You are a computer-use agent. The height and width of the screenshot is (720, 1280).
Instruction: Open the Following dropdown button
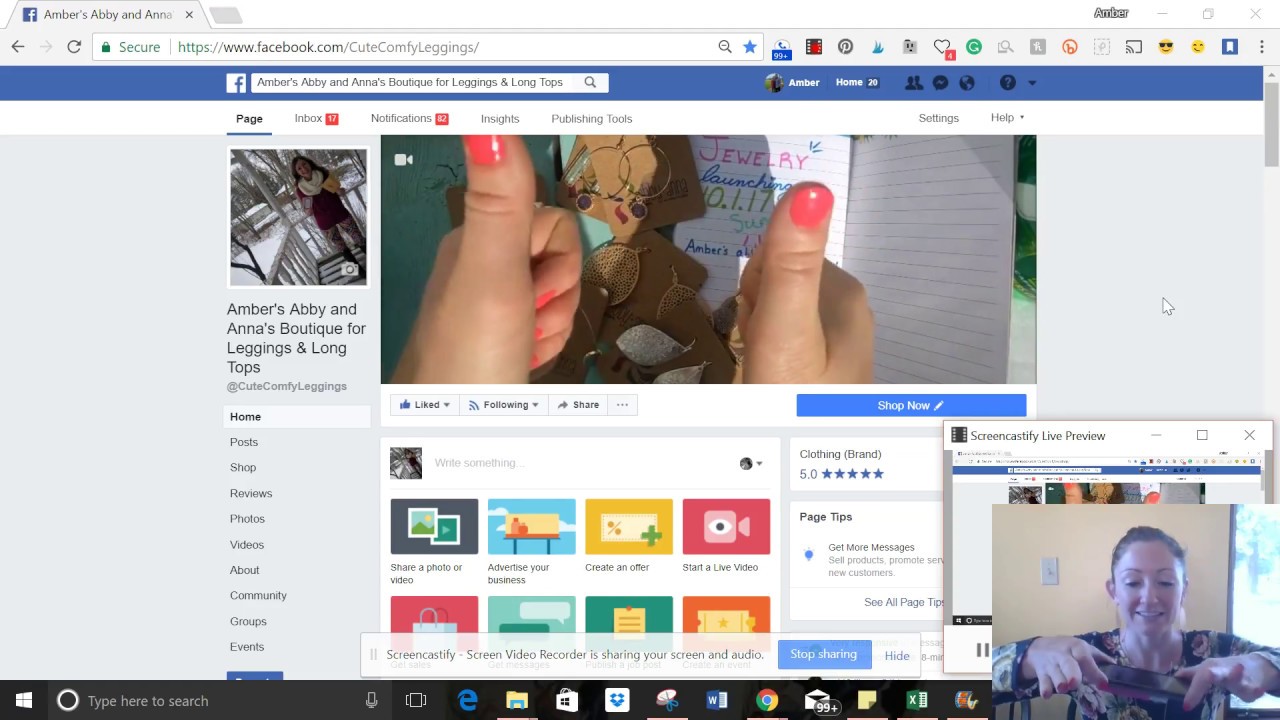point(504,405)
